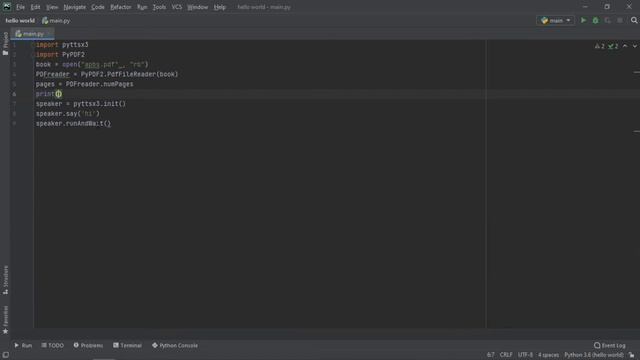This screenshot has width=640, height=360.
Task: Click the 6:7 cursor position indicator
Action: click(x=490, y=355)
